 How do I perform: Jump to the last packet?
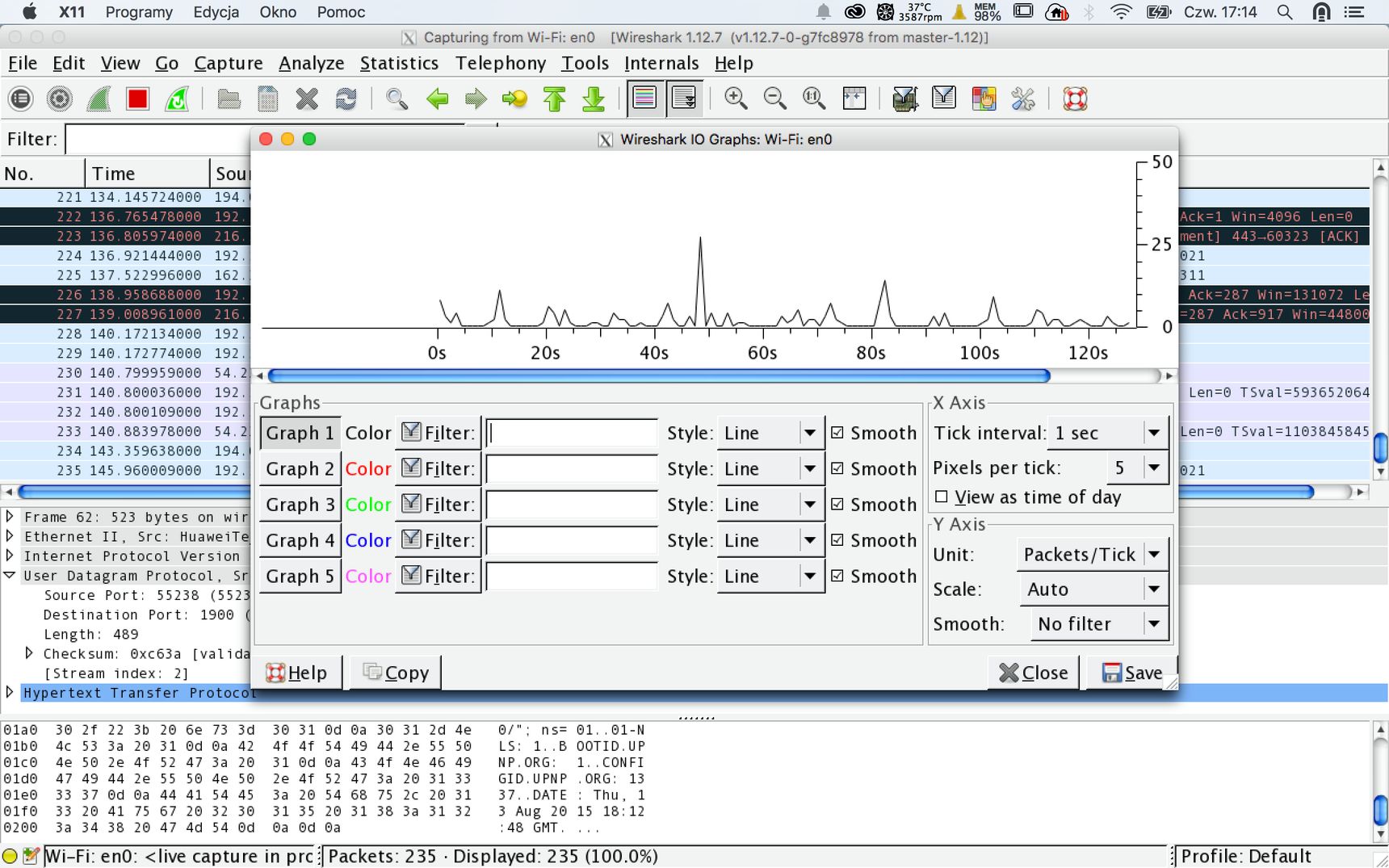pyautogui.click(x=594, y=99)
